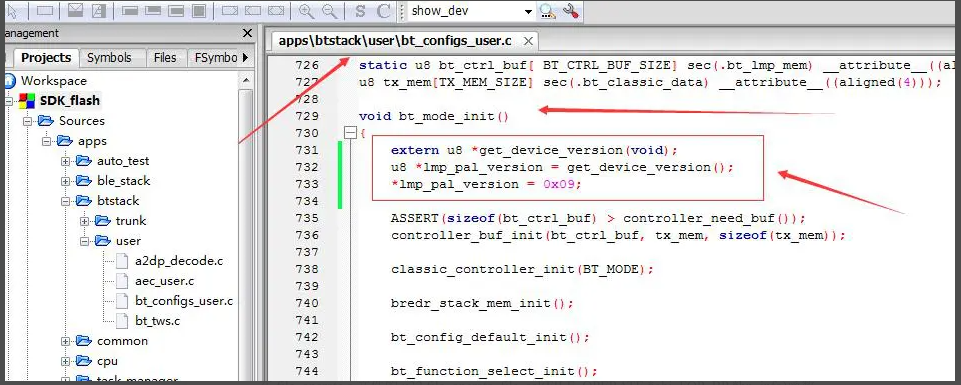Viewport: 961px width, 385px height.
Task: Toggle the C comment toolbar icon
Action: pyautogui.click(x=384, y=10)
